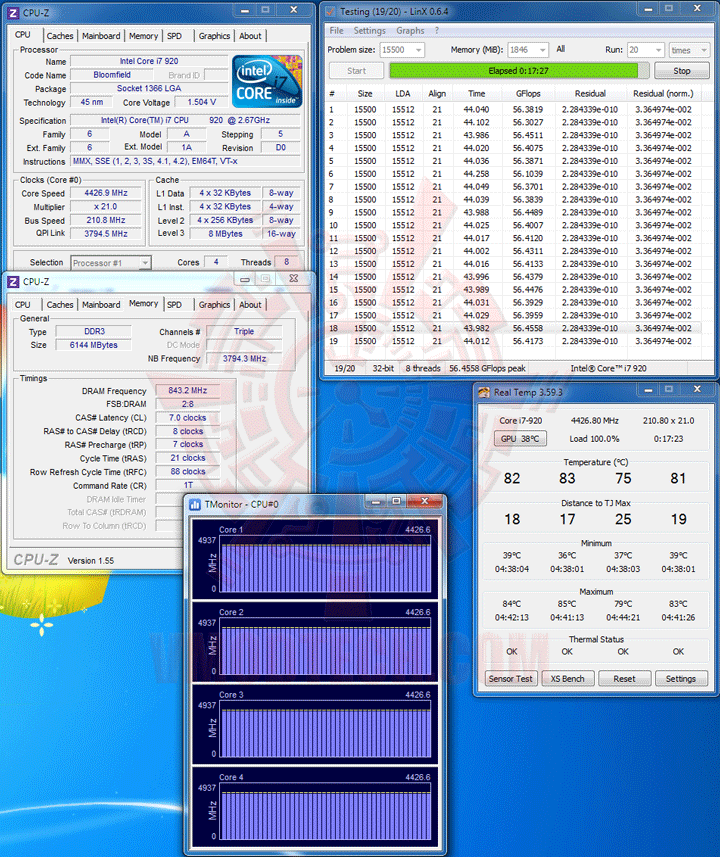Open SPD tab in CPU-Z Memory window

[174, 305]
